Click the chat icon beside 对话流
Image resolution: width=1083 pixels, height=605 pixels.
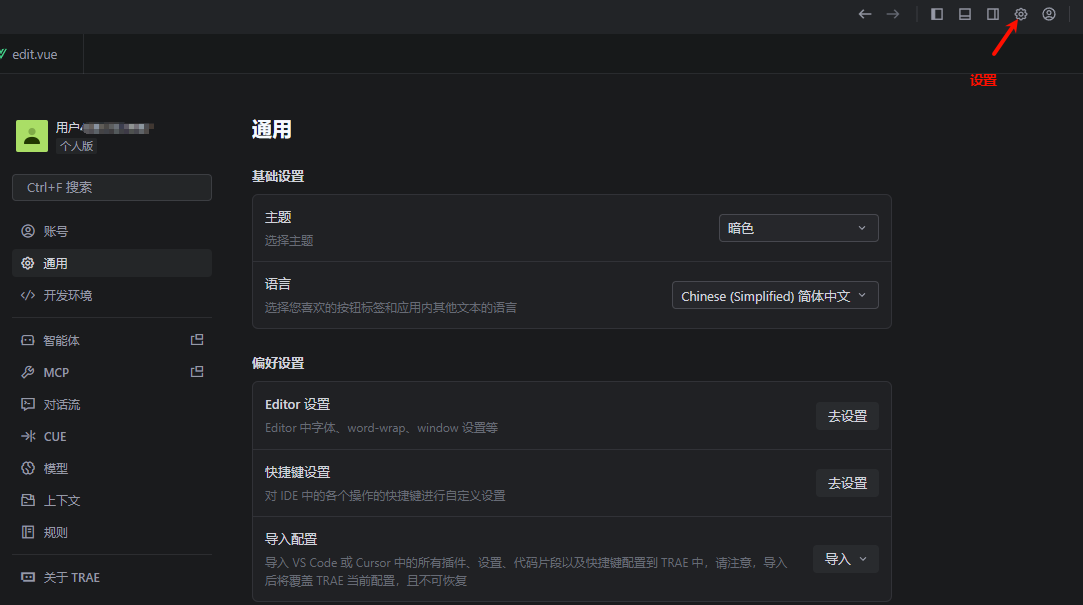[x=28, y=404]
